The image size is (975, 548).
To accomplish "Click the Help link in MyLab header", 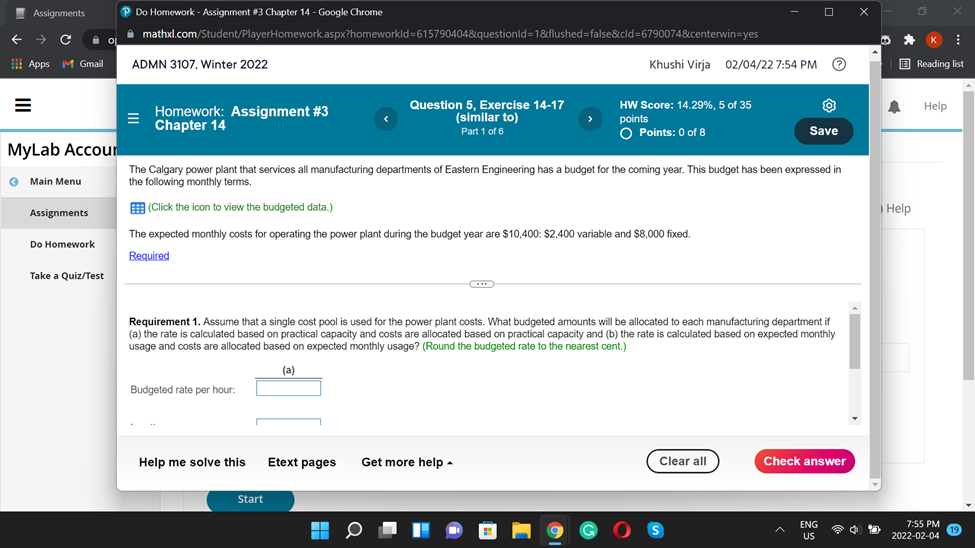I will pos(935,106).
